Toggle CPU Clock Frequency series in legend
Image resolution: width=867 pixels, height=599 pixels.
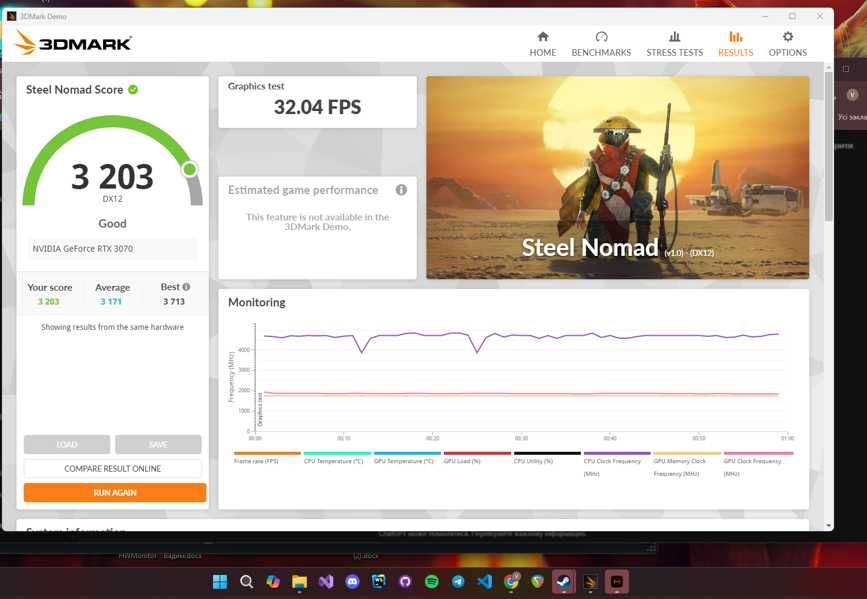[617, 464]
